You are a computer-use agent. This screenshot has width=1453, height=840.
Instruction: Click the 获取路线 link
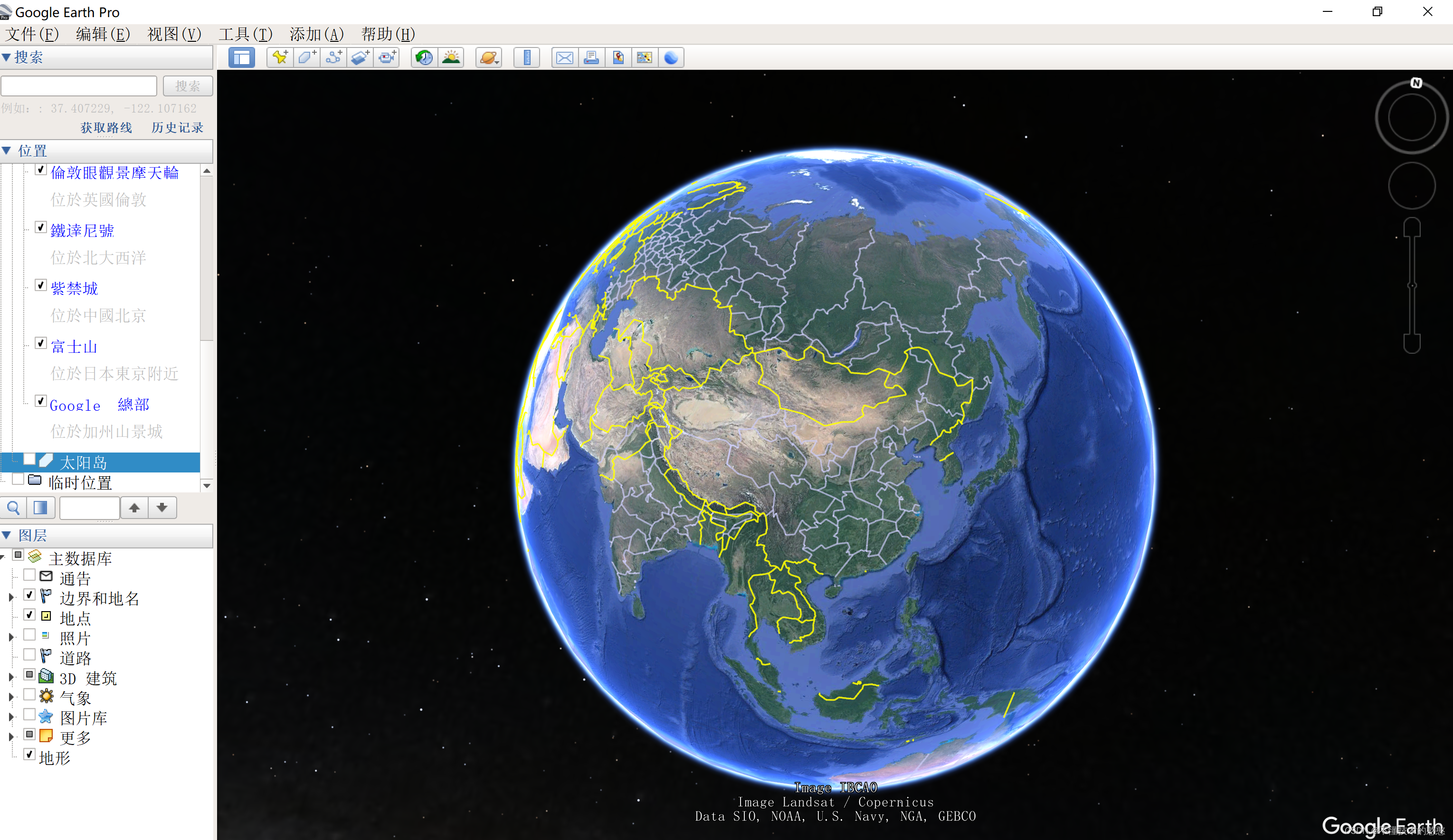(x=106, y=127)
